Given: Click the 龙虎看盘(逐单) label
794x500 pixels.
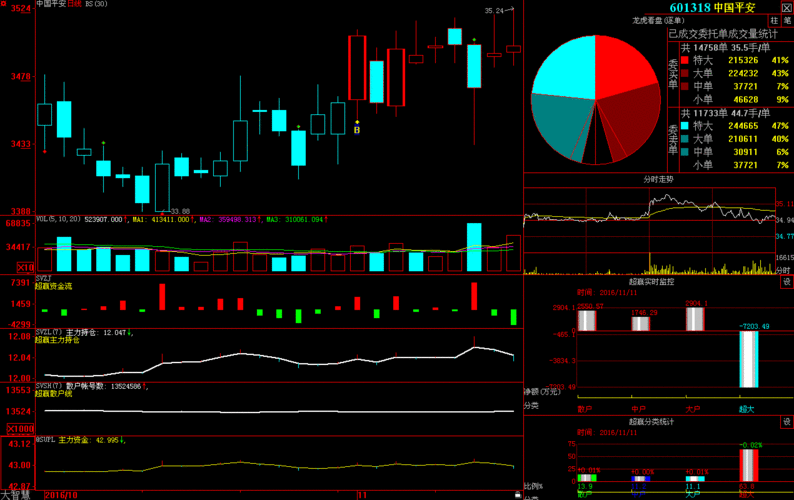Looking at the screenshot, I should (658, 21).
